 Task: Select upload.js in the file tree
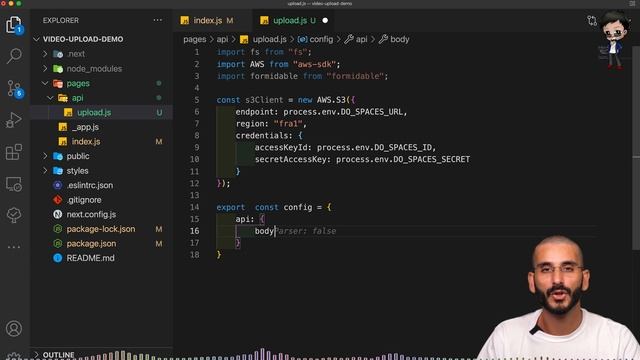102,113
